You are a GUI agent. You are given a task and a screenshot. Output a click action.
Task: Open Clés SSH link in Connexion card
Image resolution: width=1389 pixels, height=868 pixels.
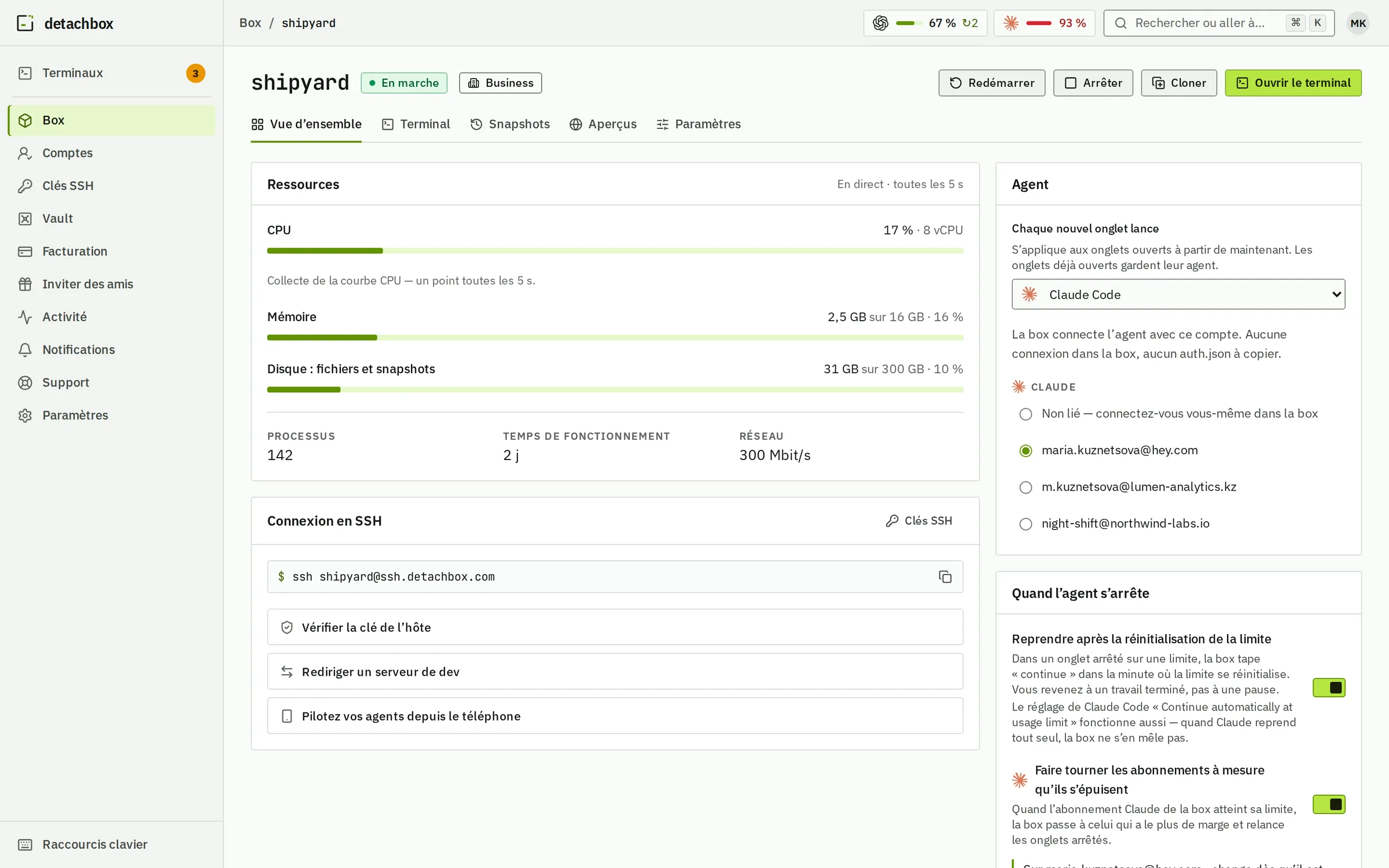click(x=918, y=521)
